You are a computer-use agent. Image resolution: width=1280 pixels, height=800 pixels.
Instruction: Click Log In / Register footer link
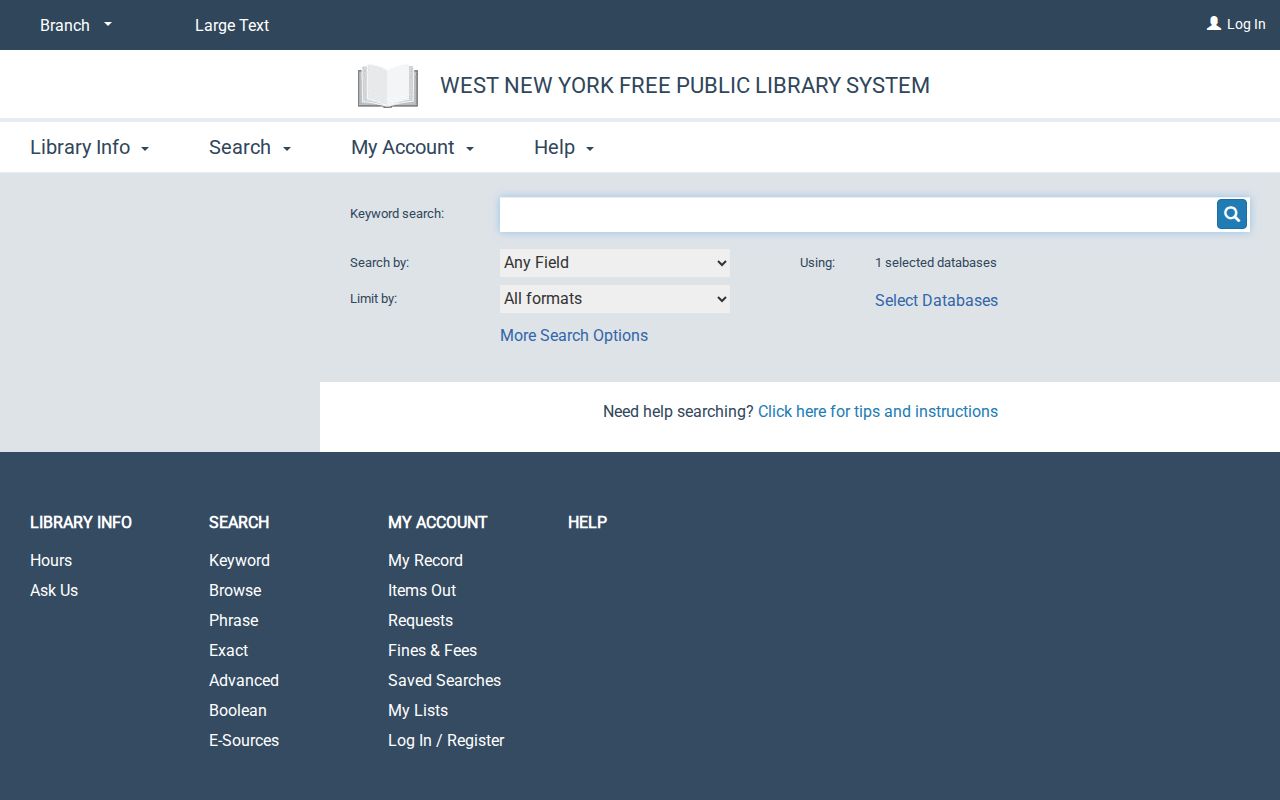tap(446, 740)
